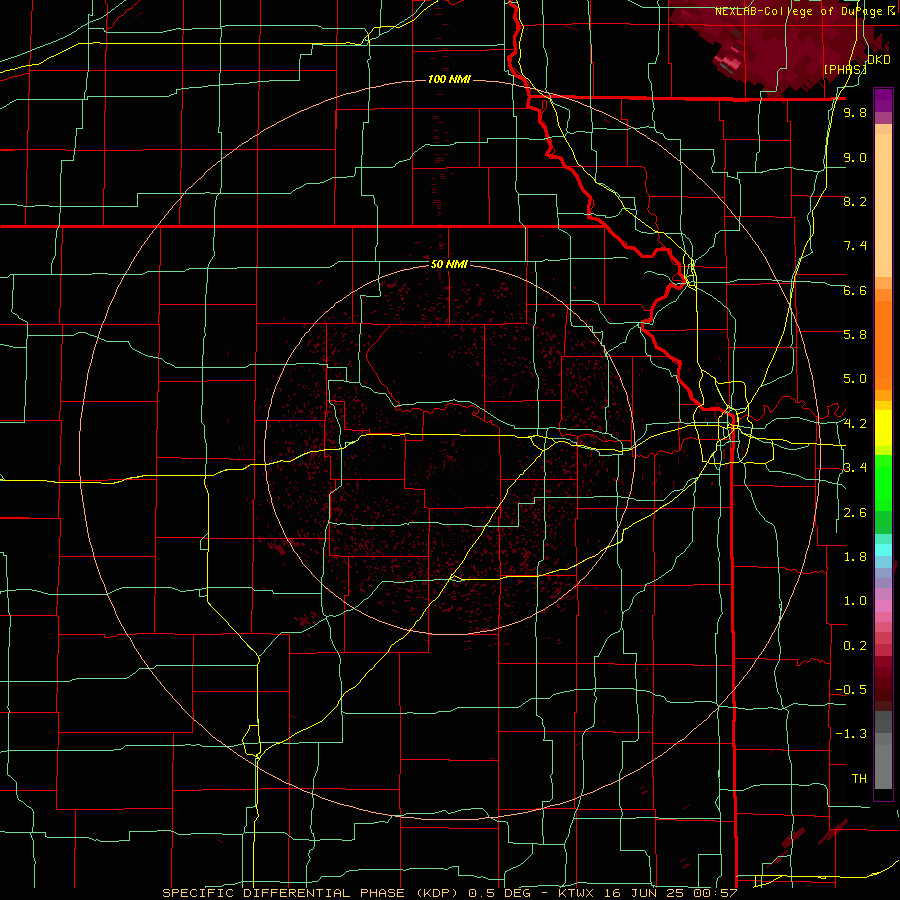The image size is (900, 900).
Task: Click the bright green color scale segment
Action: (883, 483)
